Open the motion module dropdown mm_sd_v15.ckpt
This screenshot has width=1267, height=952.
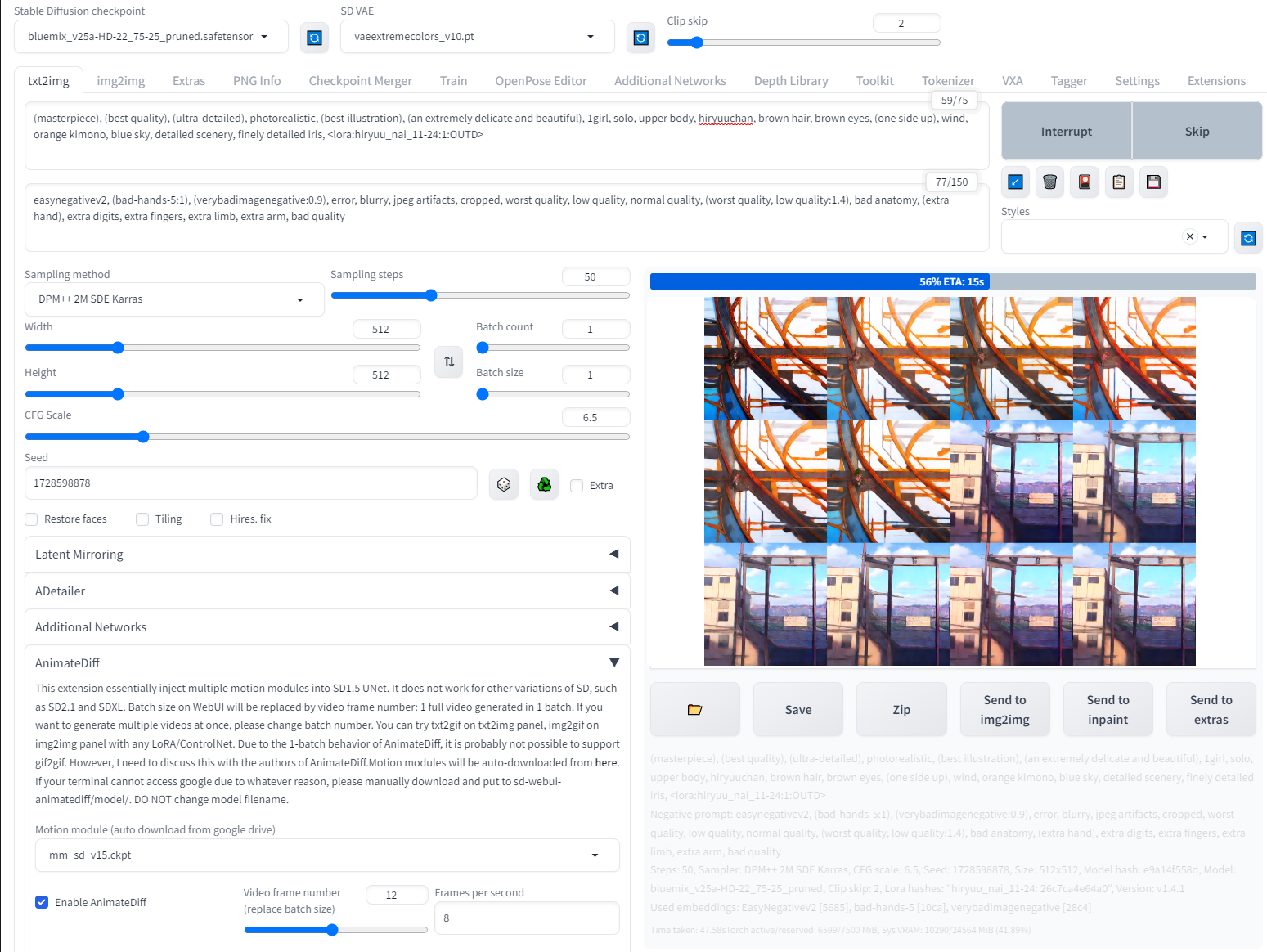click(x=327, y=855)
